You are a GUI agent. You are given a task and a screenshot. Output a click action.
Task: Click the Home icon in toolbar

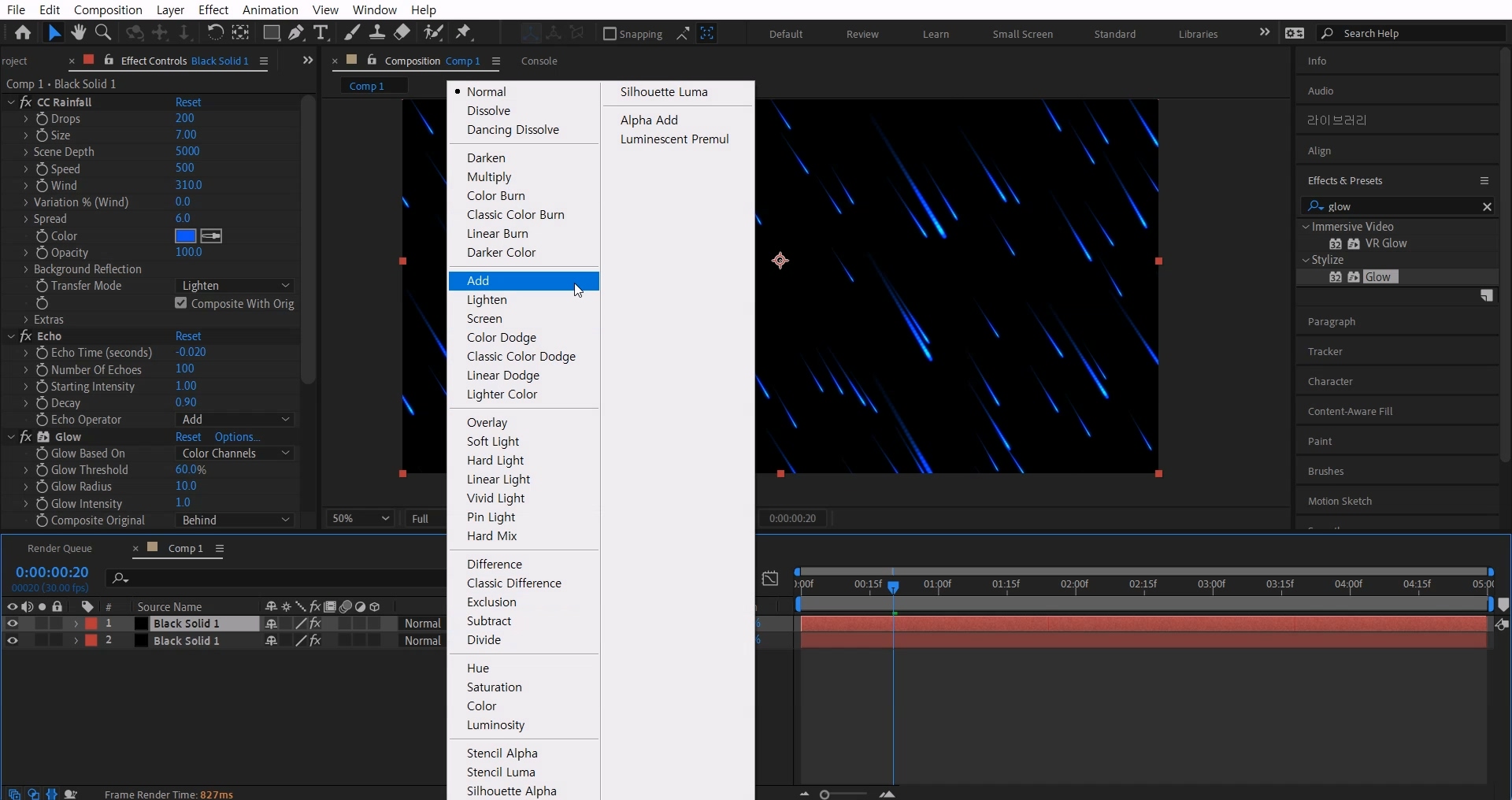(x=23, y=33)
